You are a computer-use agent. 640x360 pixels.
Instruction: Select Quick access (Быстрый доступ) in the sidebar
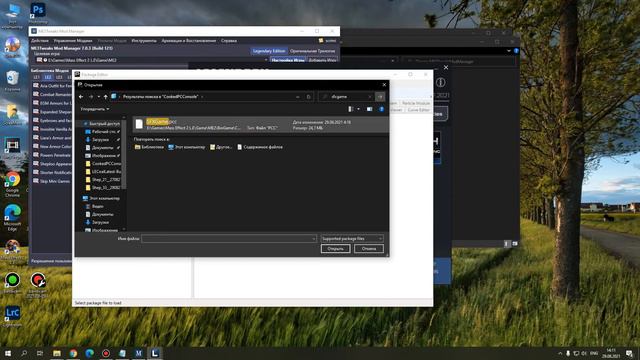coord(102,123)
